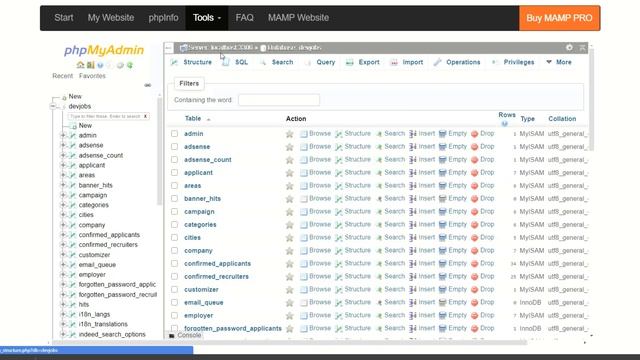Image resolution: width=640 pixels, height=360 pixels.
Task: Click the Rows help question icon
Action: click(504, 124)
